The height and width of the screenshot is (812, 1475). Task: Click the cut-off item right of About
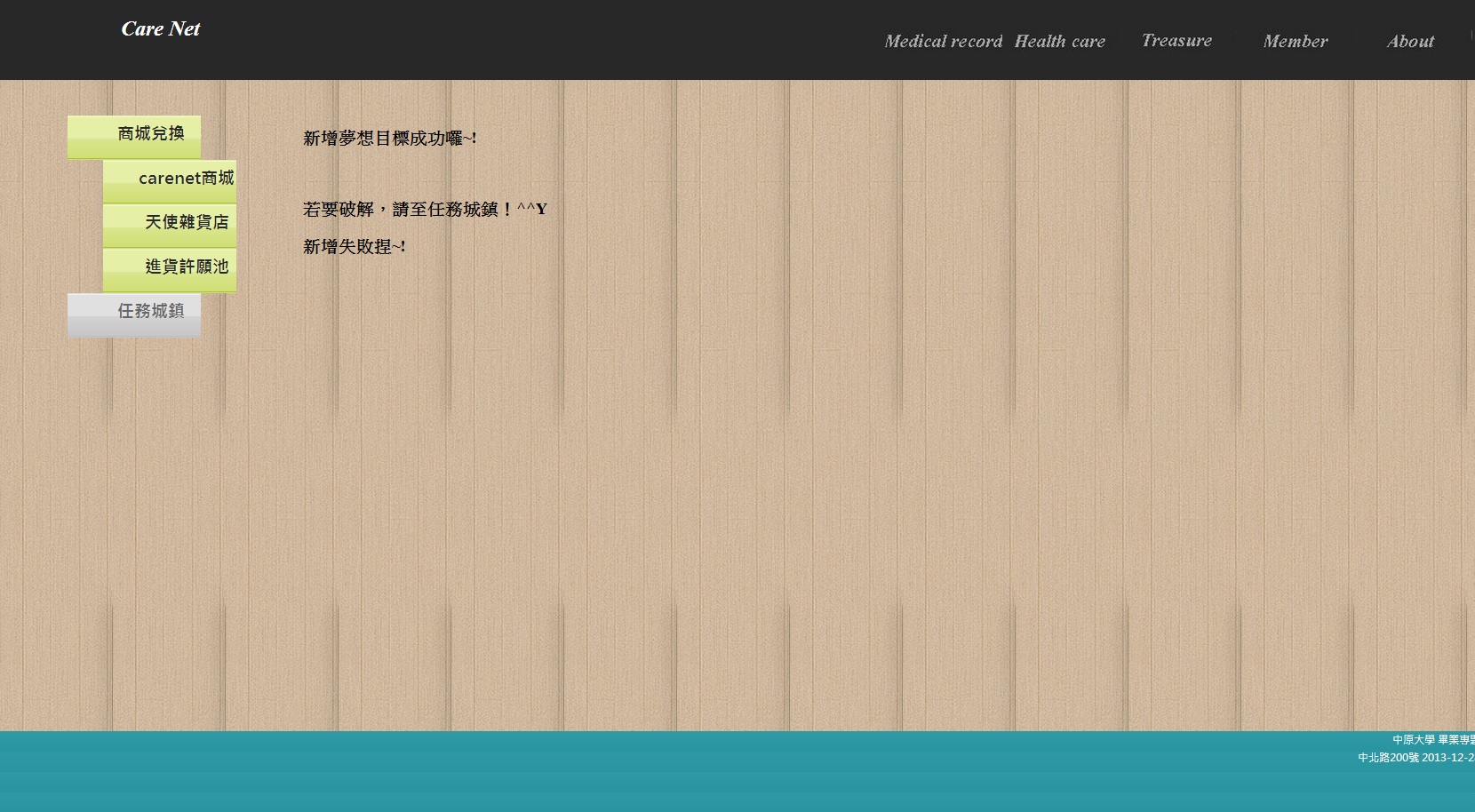pos(1471,37)
